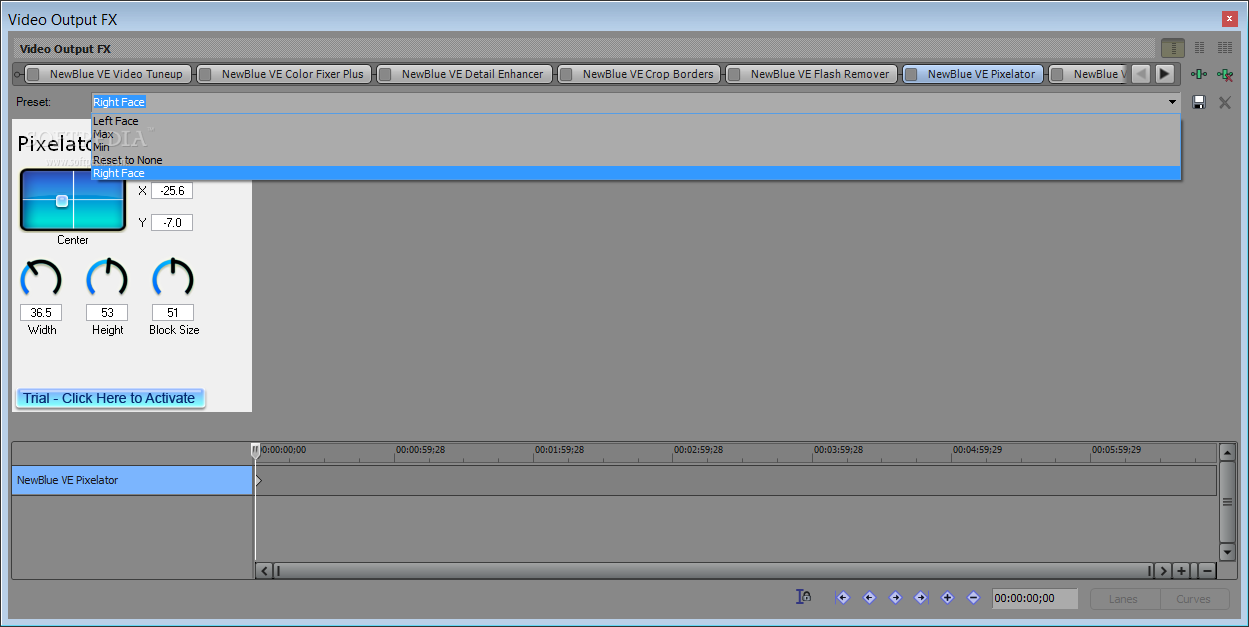This screenshot has width=1249, height=627.
Task: Toggle the lock envelopes to cursor icon
Action: [803, 597]
